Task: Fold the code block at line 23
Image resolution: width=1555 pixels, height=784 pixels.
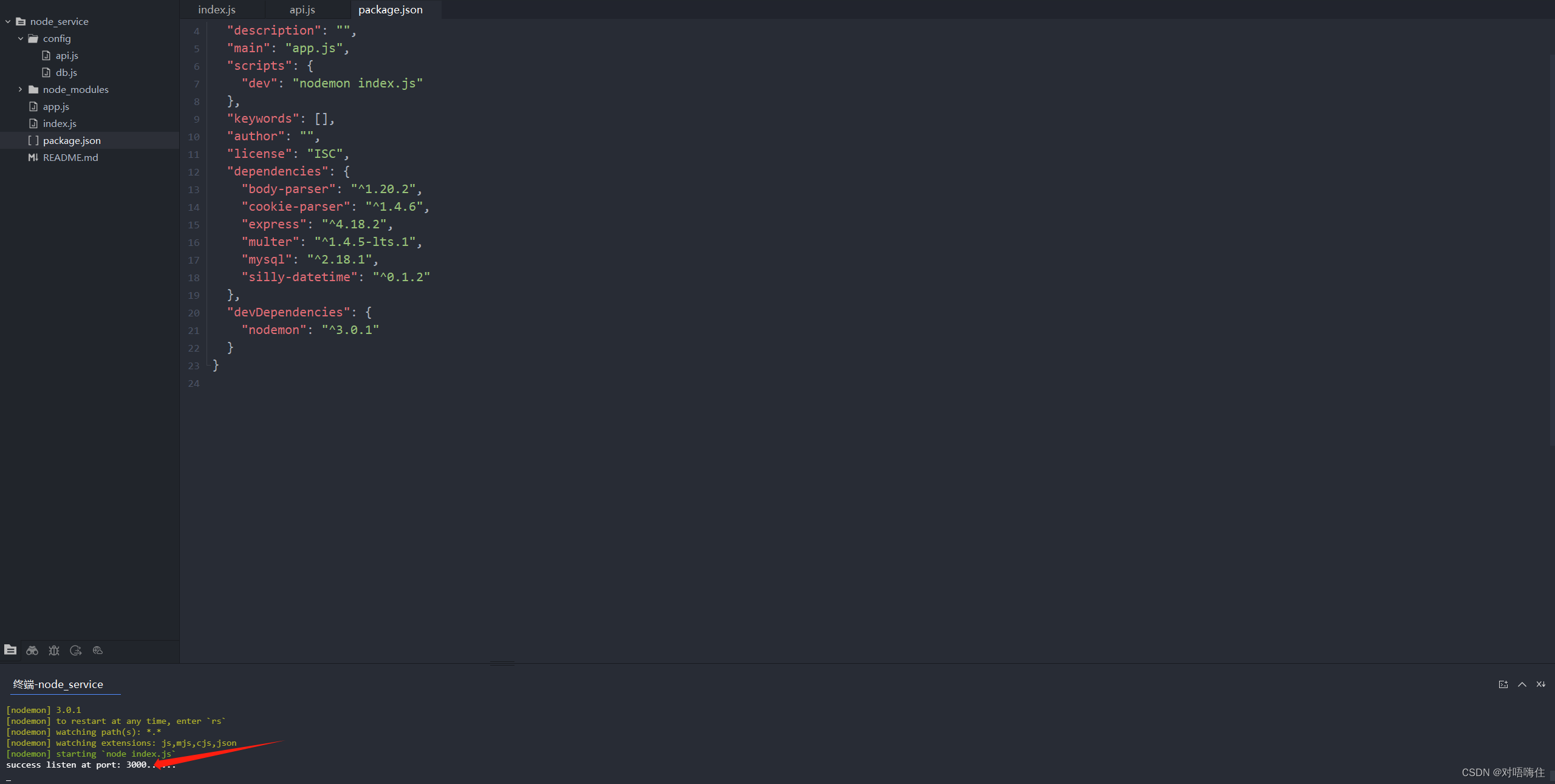Action: point(208,366)
